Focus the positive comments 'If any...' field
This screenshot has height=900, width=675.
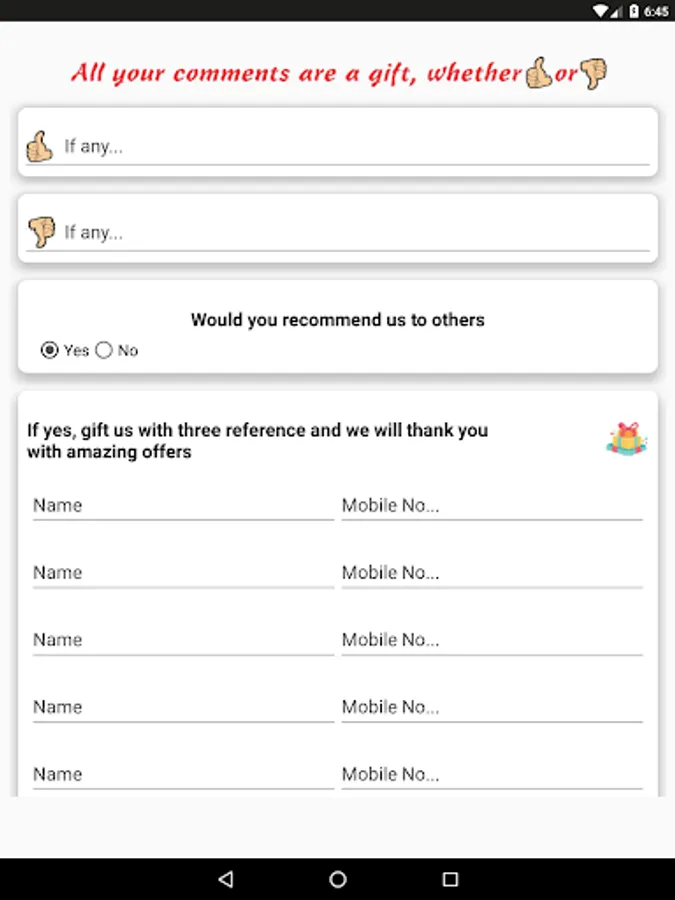click(355, 147)
